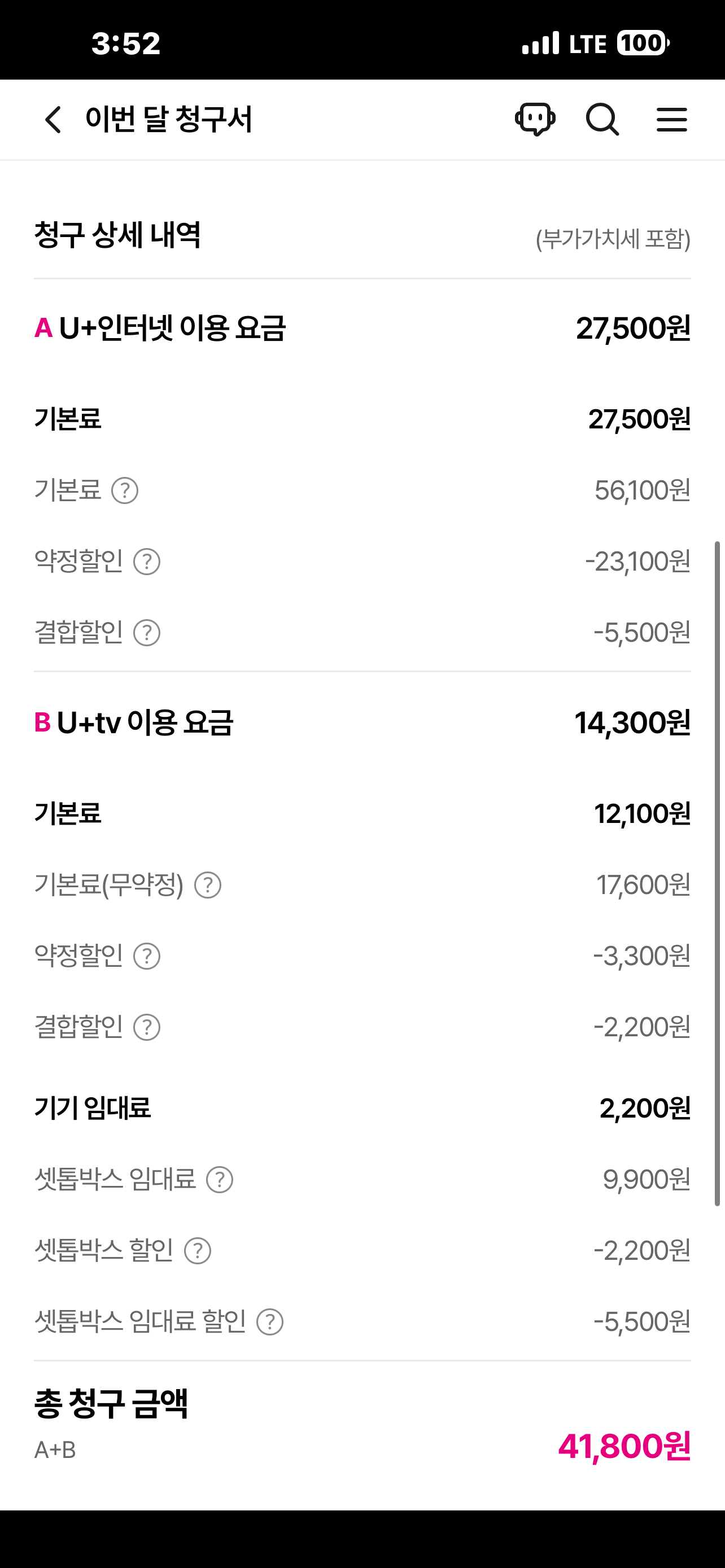Tap the 총 청구 금액 41,800원 total
The height and width of the screenshot is (1568, 725).
pos(624,1446)
